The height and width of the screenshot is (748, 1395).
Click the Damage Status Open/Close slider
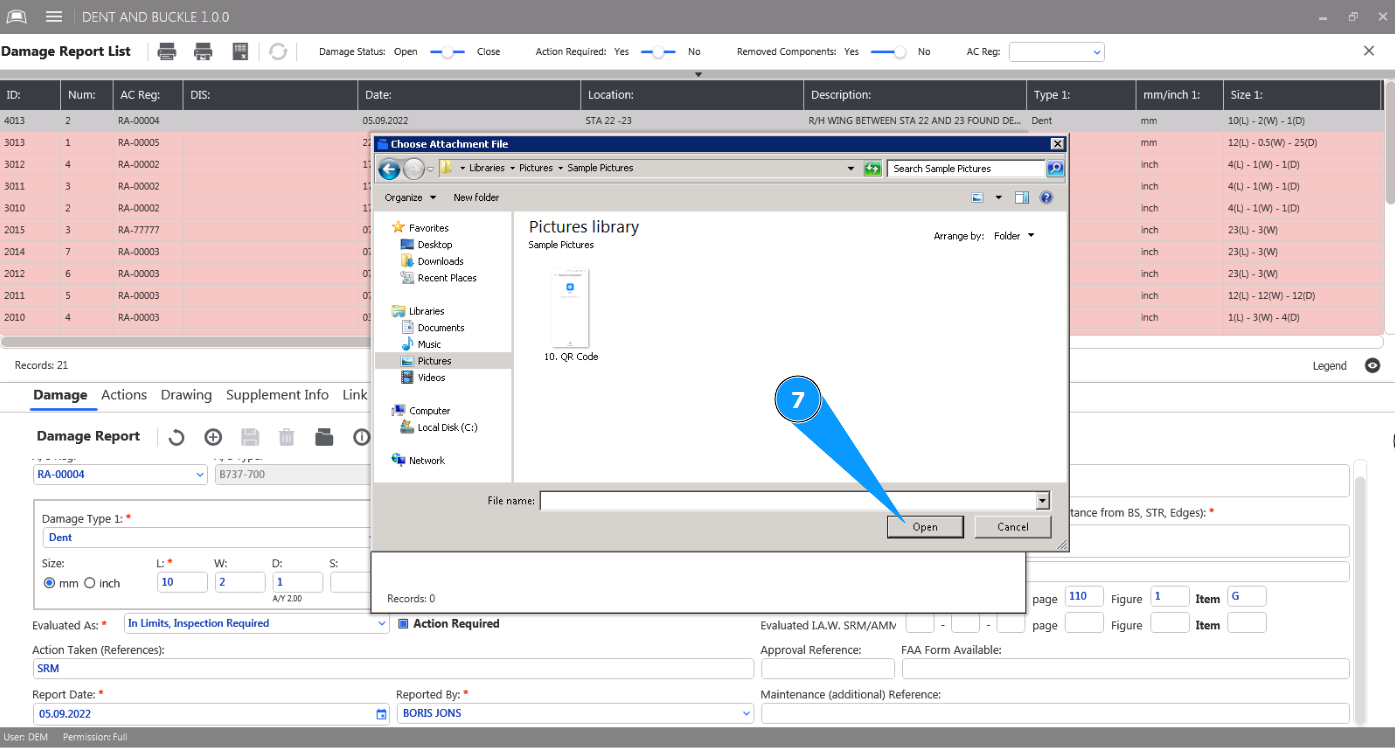tap(447, 52)
